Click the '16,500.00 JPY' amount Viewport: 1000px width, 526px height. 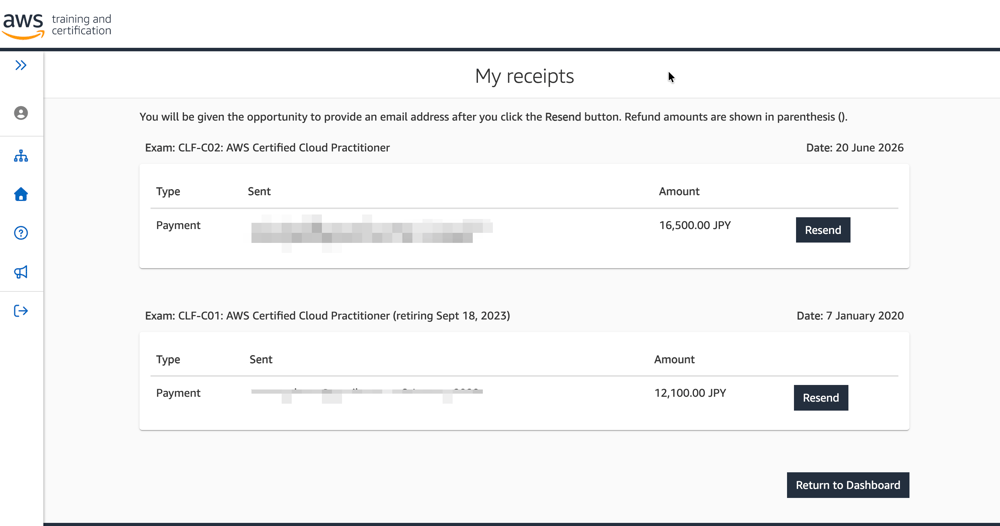tap(695, 225)
